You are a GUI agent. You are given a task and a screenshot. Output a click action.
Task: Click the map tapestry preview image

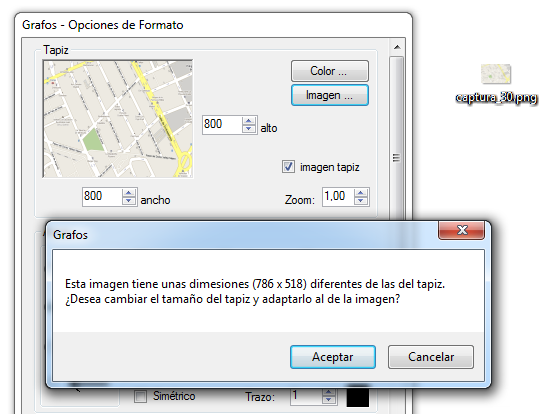pyautogui.click(x=118, y=119)
